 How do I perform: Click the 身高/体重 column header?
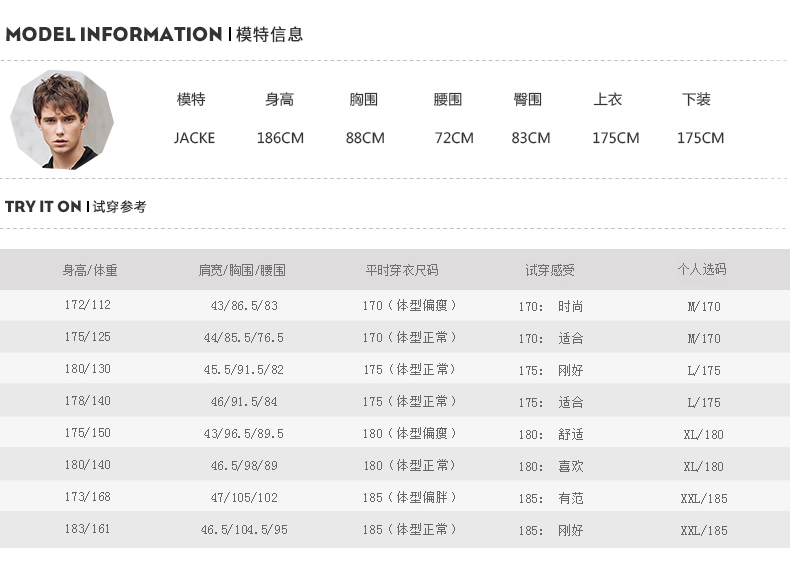click(90, 270)
